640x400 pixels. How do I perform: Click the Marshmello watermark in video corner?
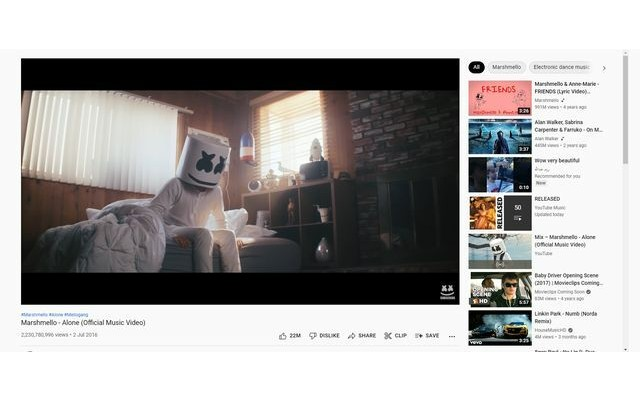coord(446,291)
